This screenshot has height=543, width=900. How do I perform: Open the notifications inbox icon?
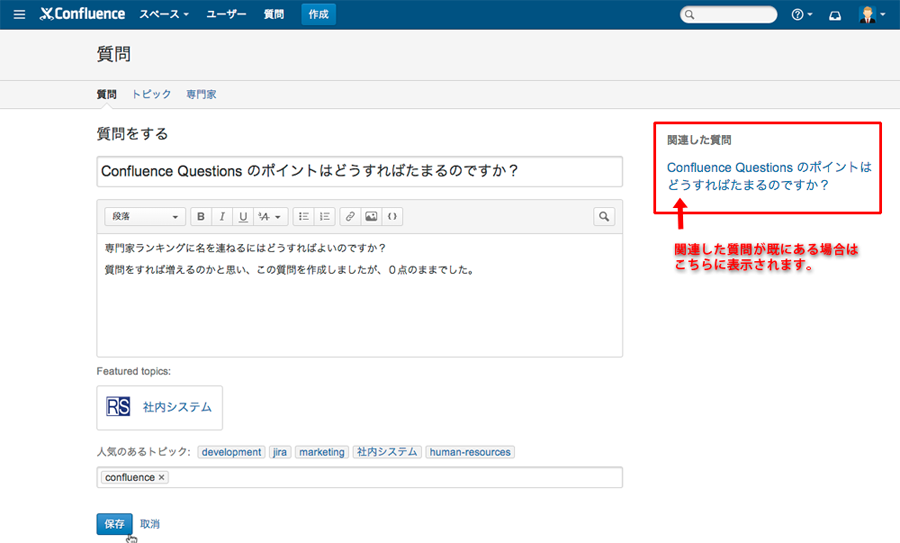tap(835, 15)
